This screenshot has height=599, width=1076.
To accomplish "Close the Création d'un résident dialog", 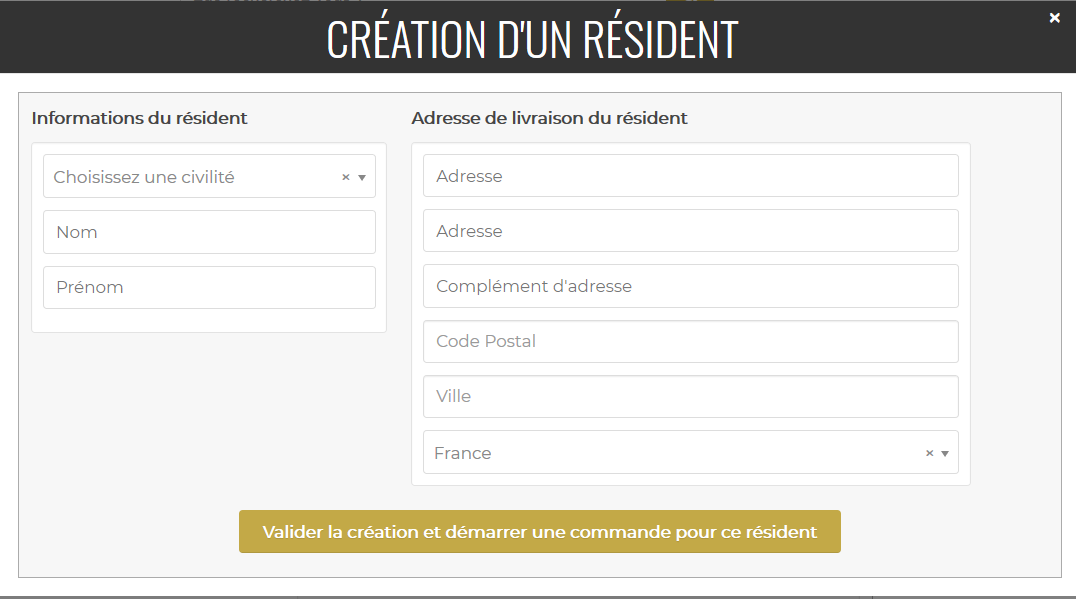I will point(1054,18).
